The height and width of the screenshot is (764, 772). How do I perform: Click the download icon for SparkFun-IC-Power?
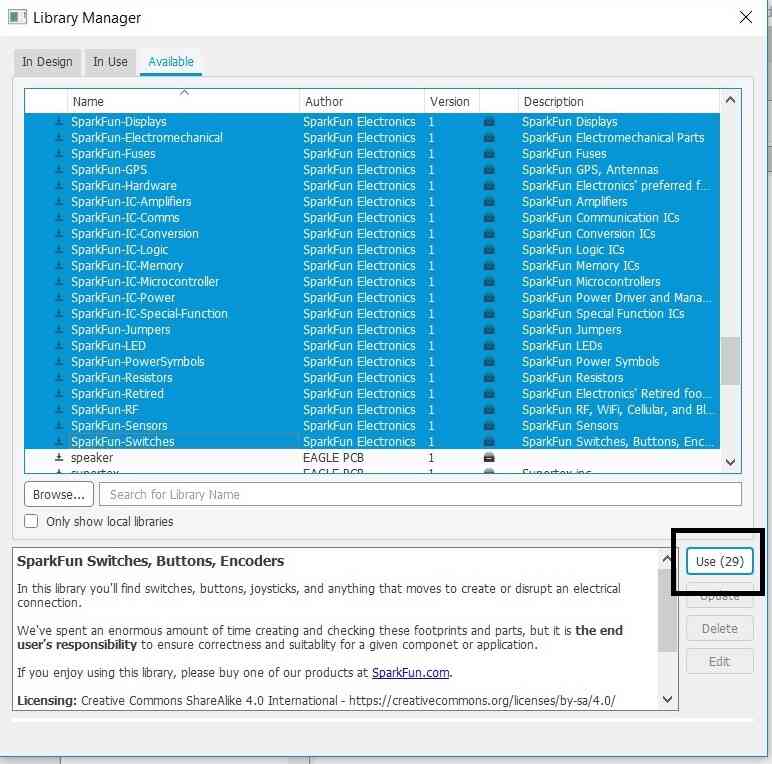click(x=59, y=298)
